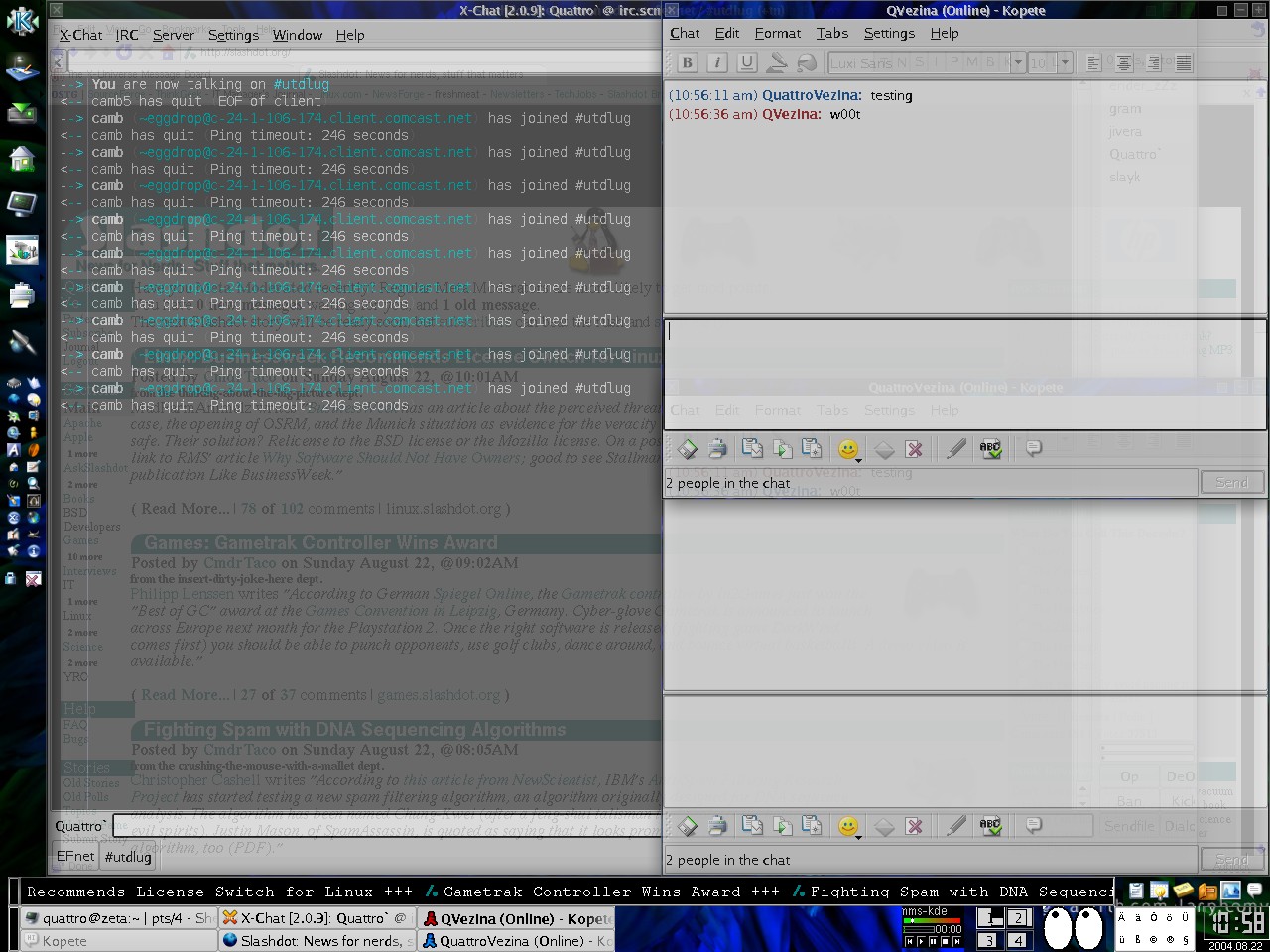This screenshot has height=952, width=1270.
Task: Select align left in Kopete format toolbar
Action: (x=1093, y=62)
